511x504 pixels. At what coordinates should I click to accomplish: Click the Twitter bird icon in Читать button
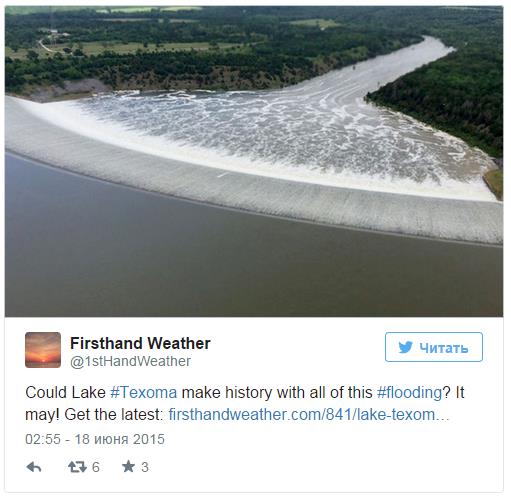405,347
